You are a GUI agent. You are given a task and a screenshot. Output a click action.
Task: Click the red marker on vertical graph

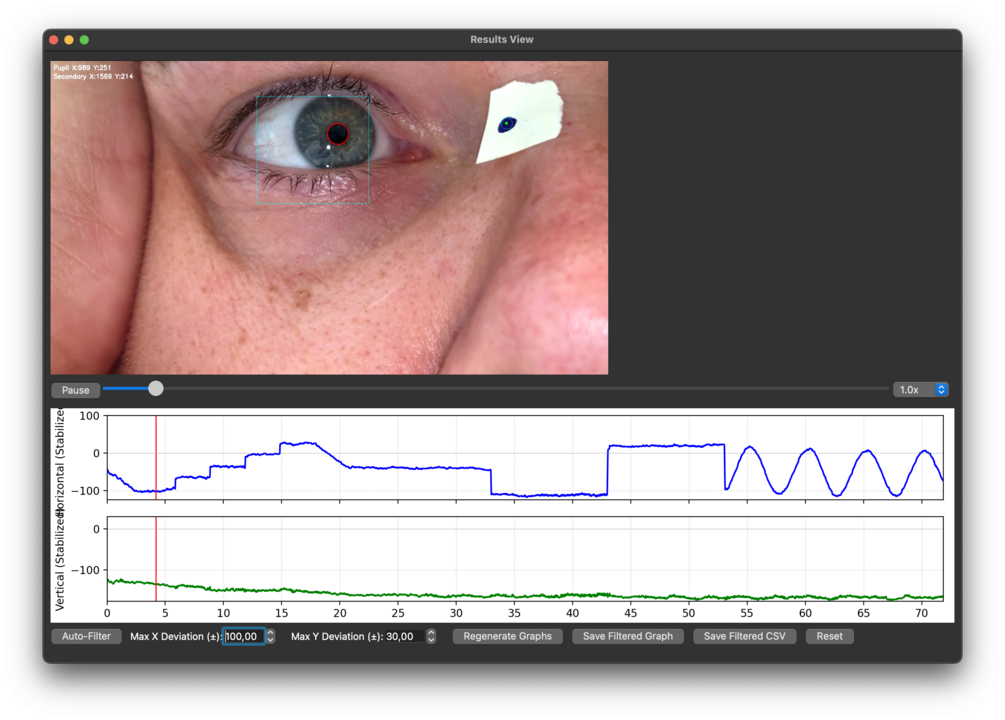(x=156, y=558)
